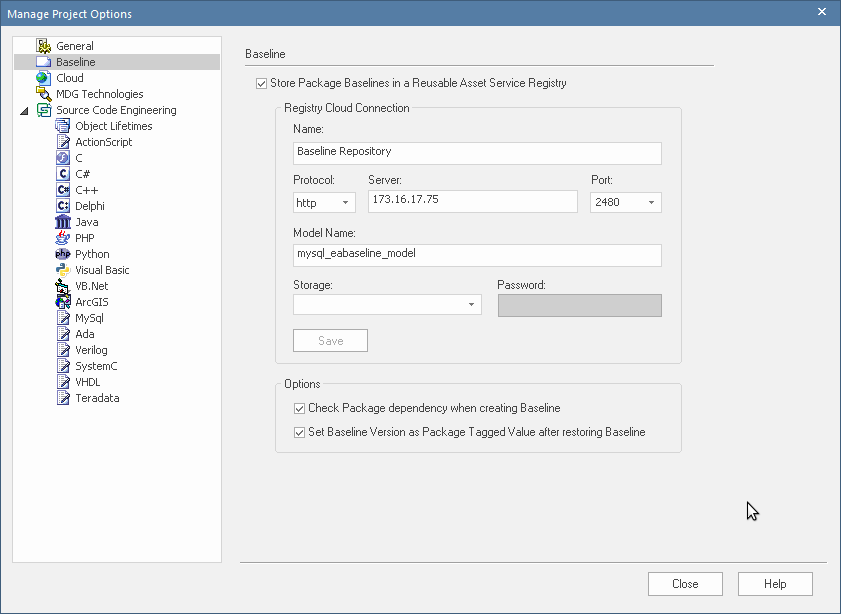This screenshot has width=841, height=614.
Task: Click the Close button
Action: 685,584
